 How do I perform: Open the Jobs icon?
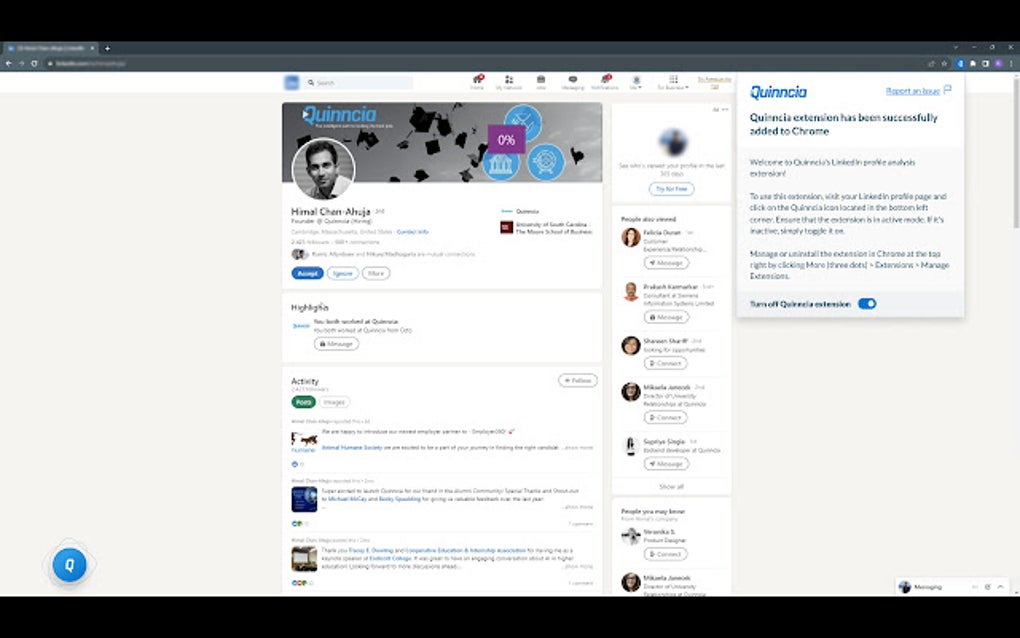[541, 80]
